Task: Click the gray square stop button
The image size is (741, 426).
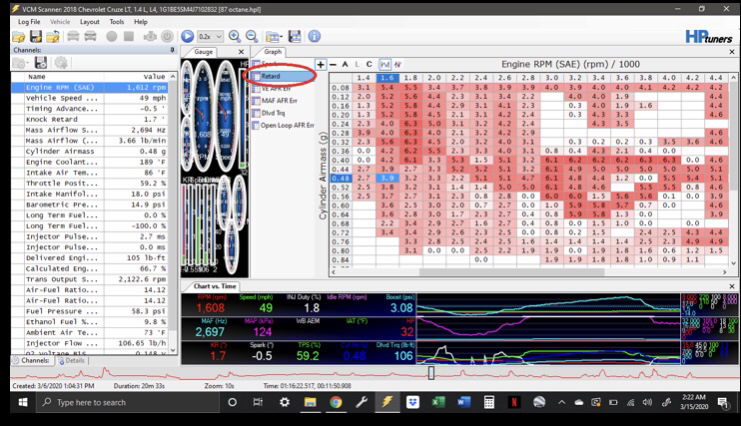Action: [x=129, y=36]
